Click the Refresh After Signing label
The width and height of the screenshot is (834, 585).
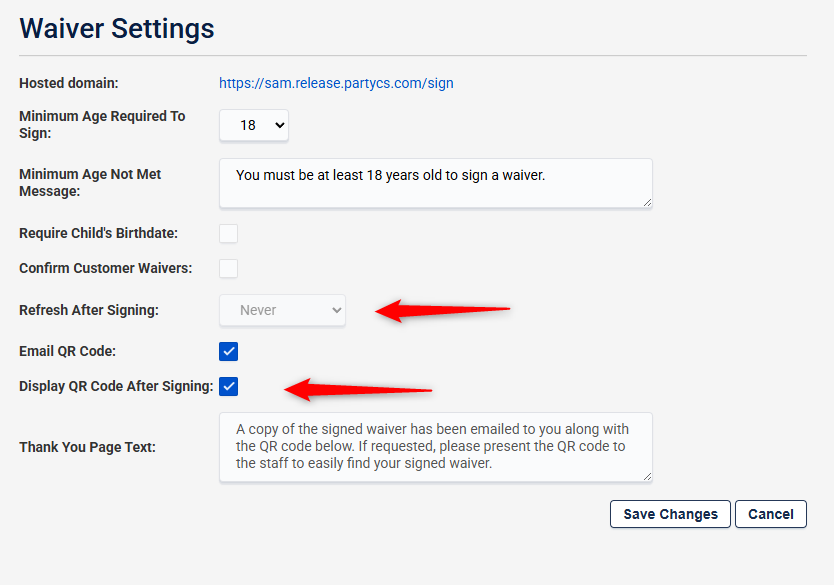(89, 310)
